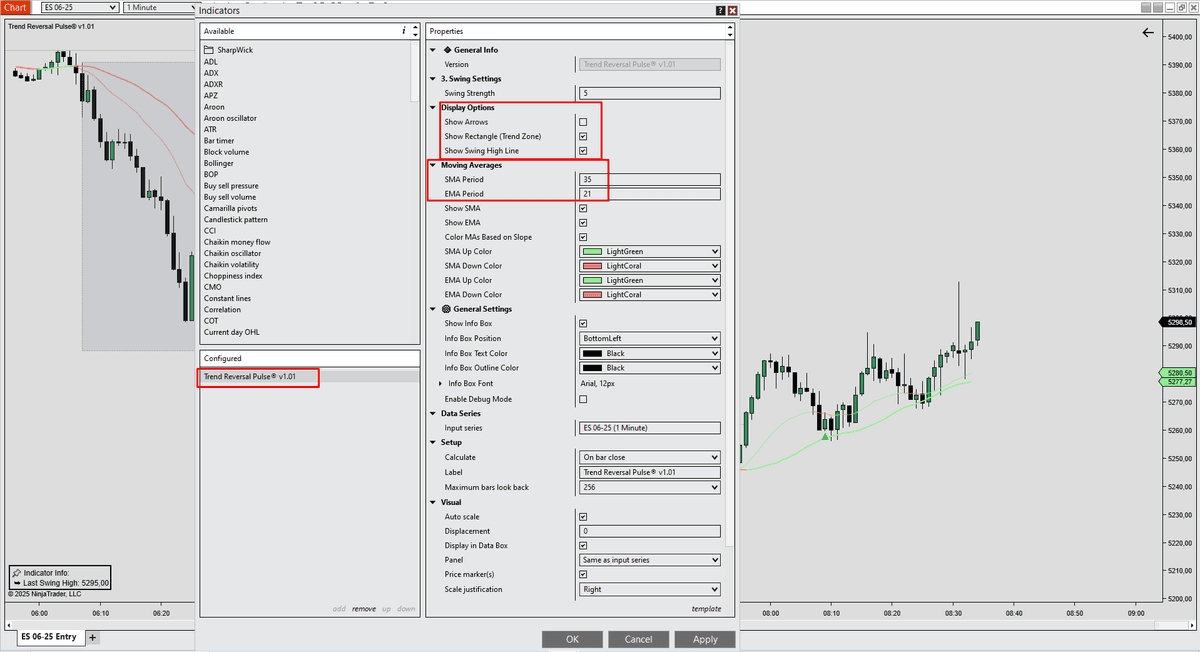Image resolution: width=1200 pixels, height=652 pixels.
Task: Uncheck Show Swing High Line
Action: click(585, 150)
